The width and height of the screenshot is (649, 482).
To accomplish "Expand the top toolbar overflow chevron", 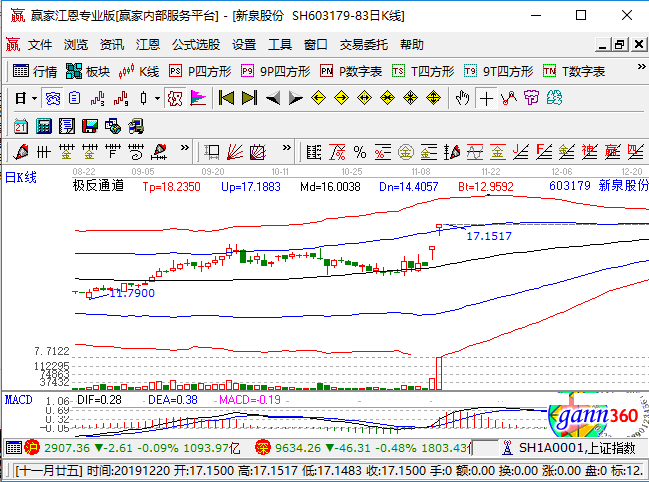I will [x=641, y=67].
